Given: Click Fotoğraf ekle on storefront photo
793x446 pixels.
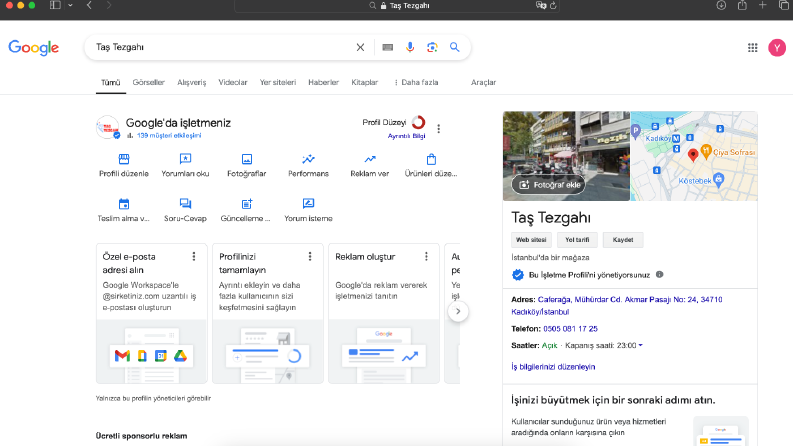Looking at the screenshot, I should [549, 185].
